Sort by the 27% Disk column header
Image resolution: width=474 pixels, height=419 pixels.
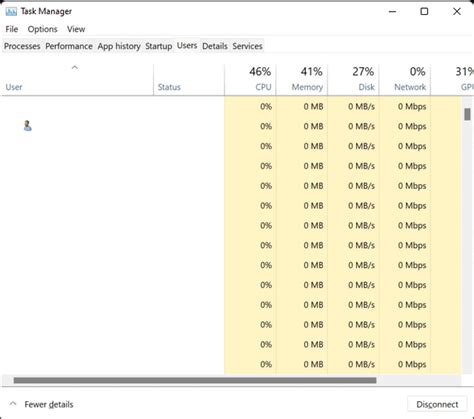coord(353,80)
